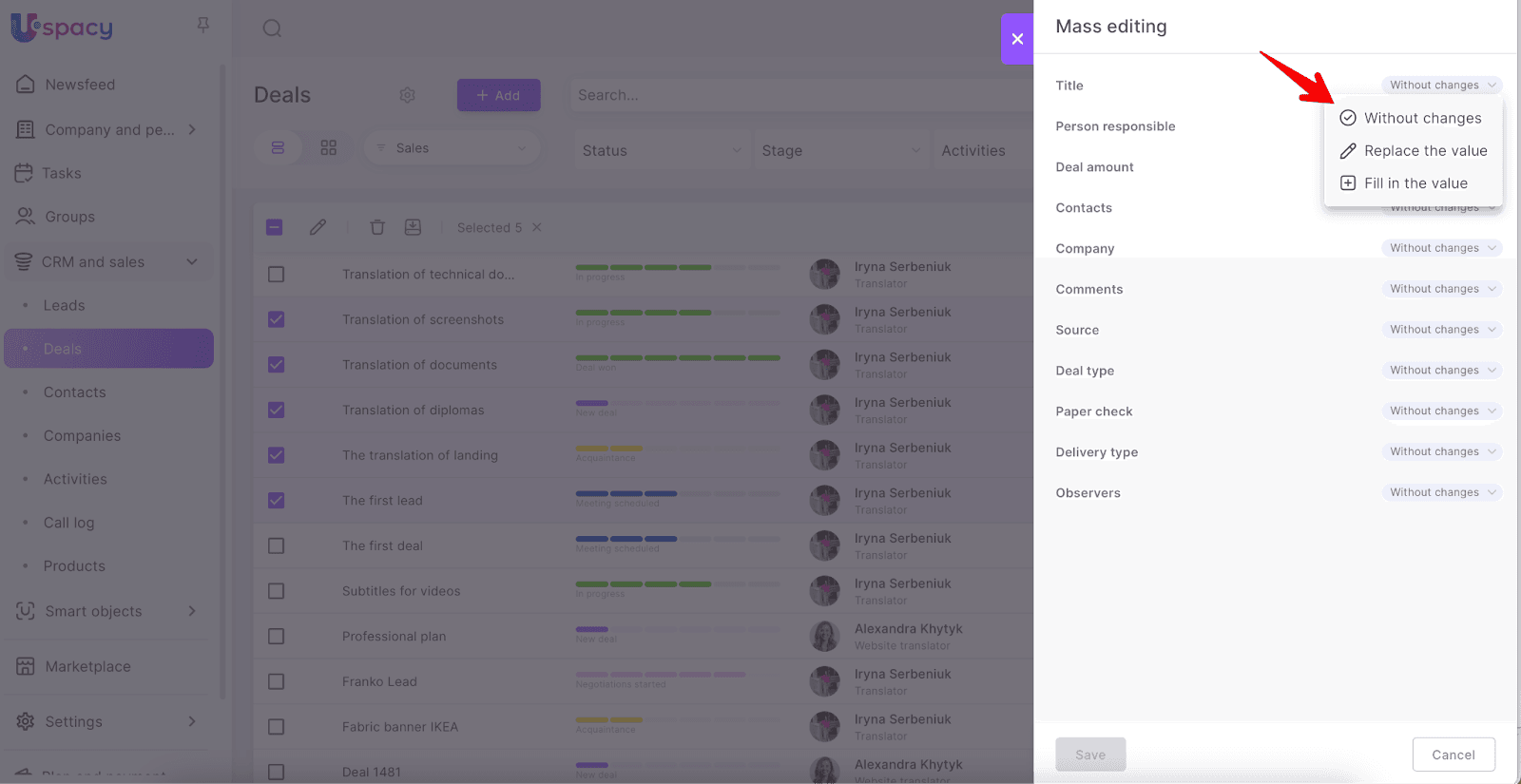Click the search magnifier icon

[x=272, y=29]
